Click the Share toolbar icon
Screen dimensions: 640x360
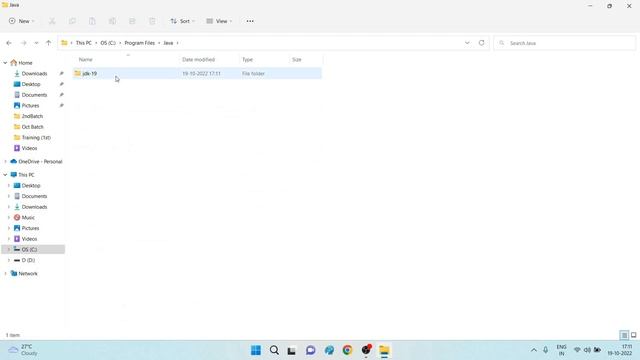132,21
